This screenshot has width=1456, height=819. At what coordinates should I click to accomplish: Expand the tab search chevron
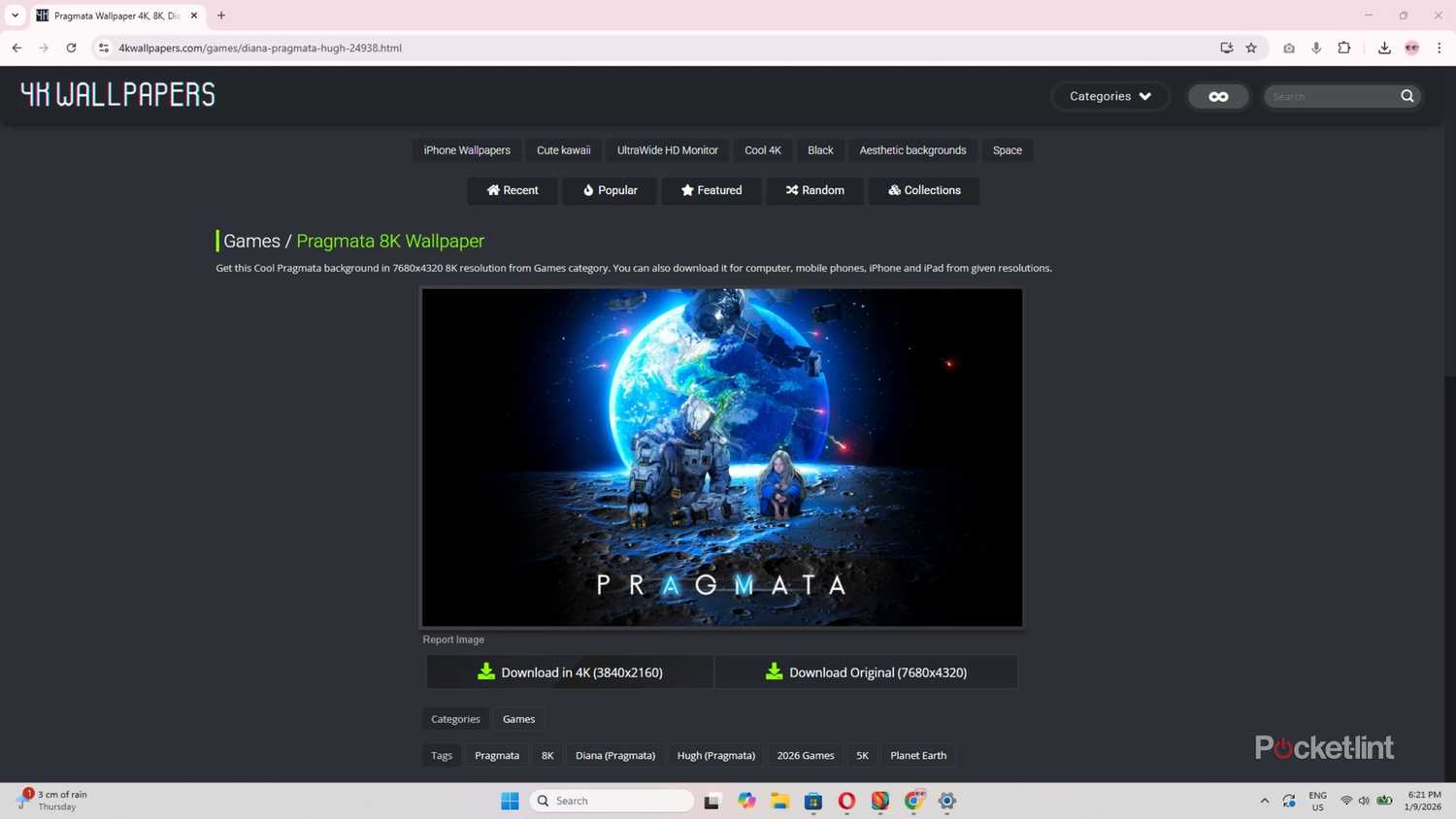tap(15, 16)
